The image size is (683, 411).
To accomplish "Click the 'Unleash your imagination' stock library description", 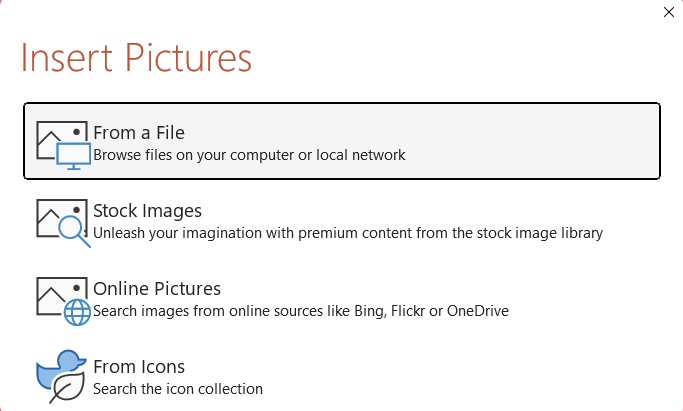I will [x=348, y=233].
